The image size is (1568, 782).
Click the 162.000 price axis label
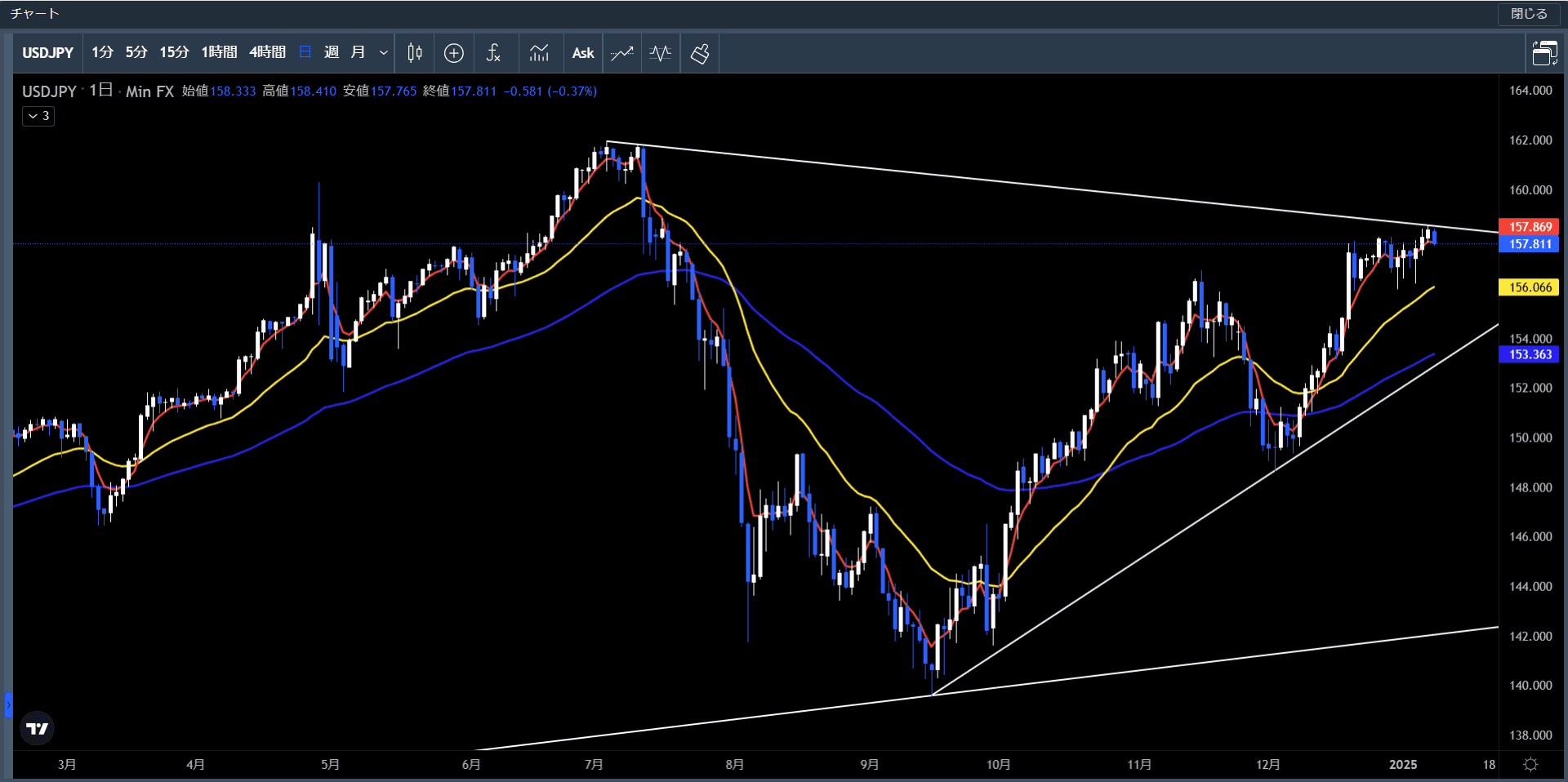tap(1530, 140)
